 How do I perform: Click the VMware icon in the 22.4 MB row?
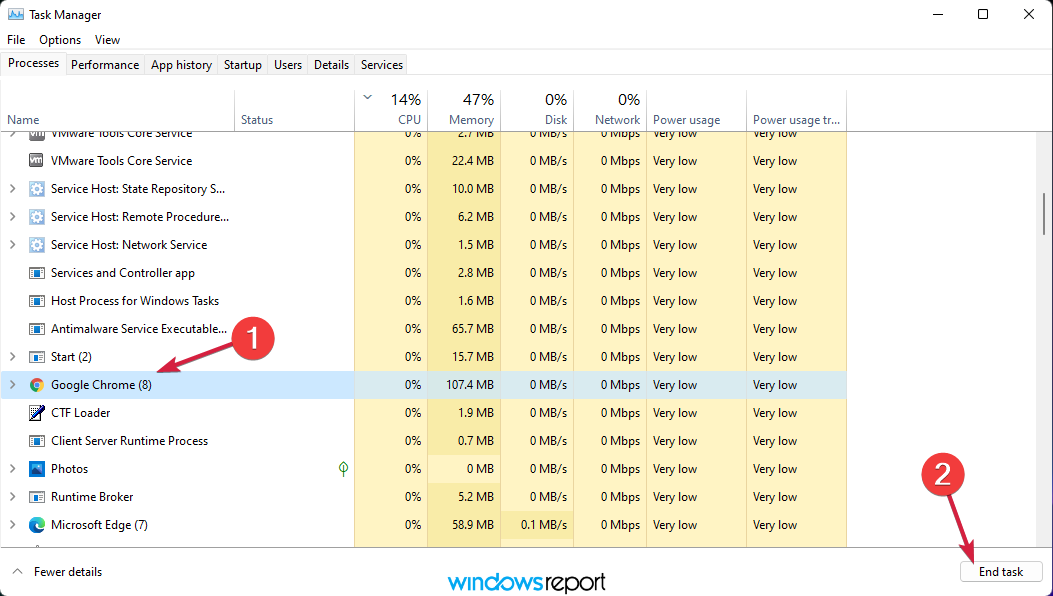tap(37, 161)
